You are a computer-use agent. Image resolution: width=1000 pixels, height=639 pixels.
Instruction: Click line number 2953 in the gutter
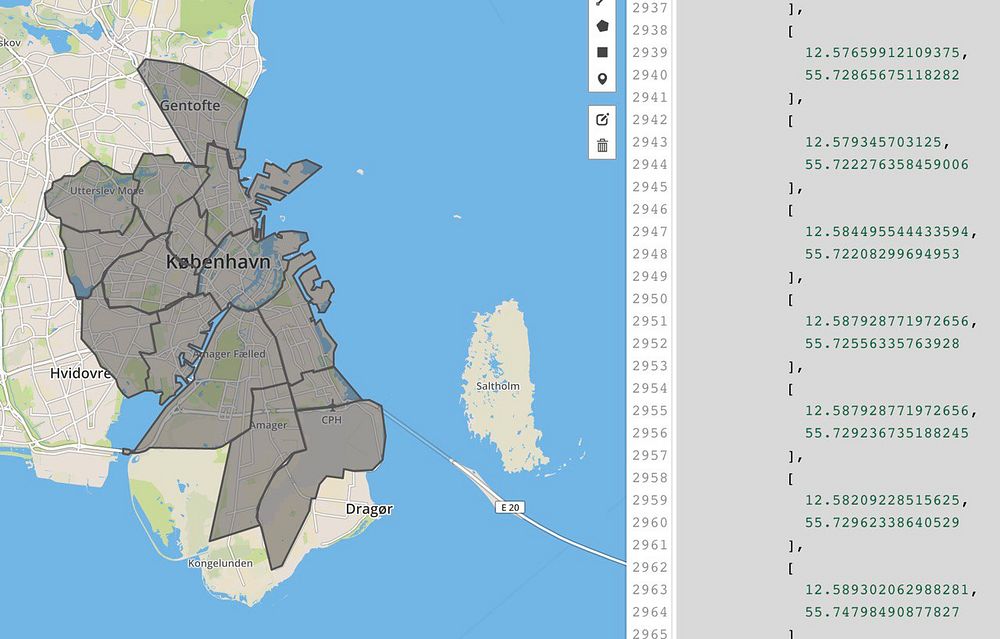pyautogui.click(x=650, y=366)
